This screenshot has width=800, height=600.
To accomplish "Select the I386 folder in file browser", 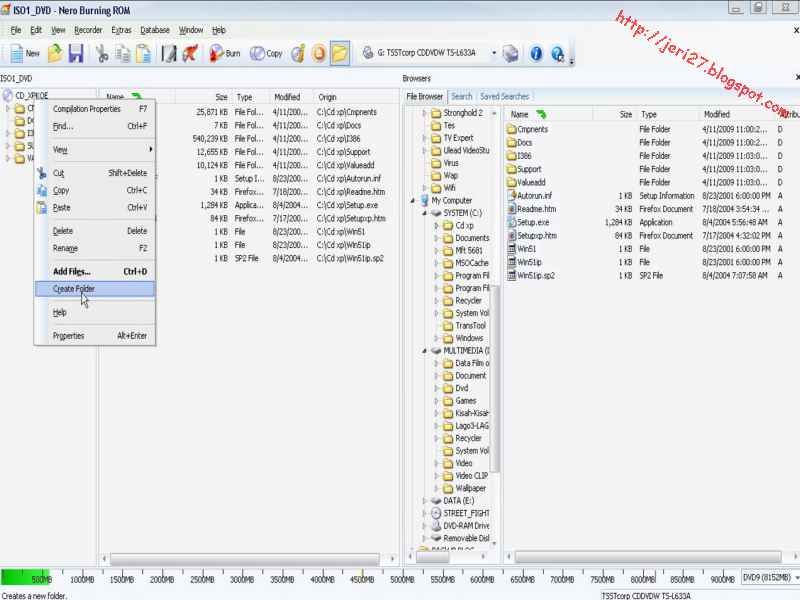I will coord(519,156).
